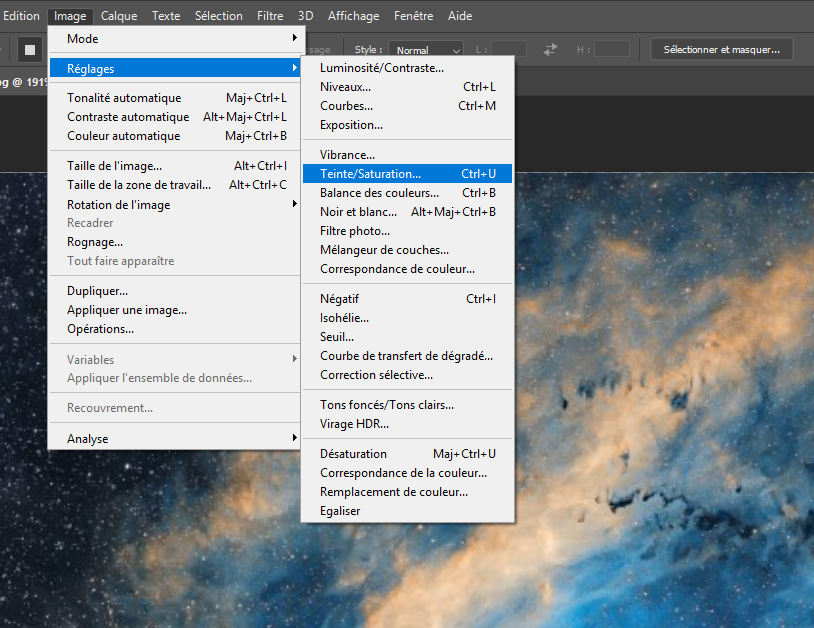The width and height of the screenshot is (814, 628).
Task: Open Correspondance de couleur entry
Action: pos(408,269)
